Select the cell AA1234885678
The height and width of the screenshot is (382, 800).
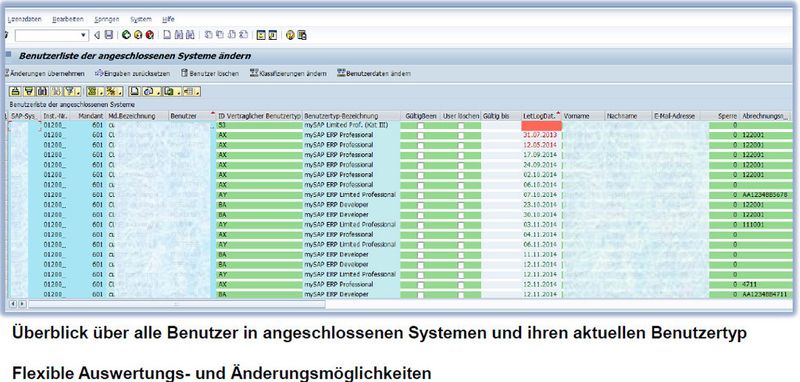tap(766, 195)
